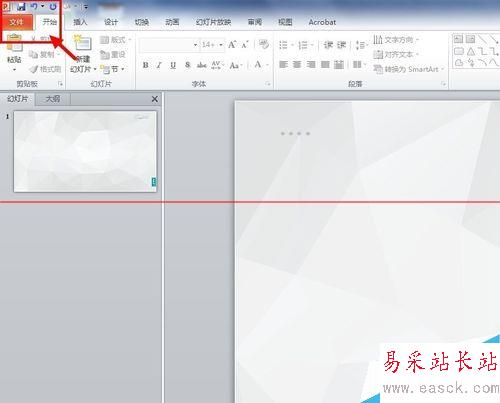Viewport: 500px width, 403px height.
Task: Switch to the 开始 (Home) tab
Action: point(49,22)
